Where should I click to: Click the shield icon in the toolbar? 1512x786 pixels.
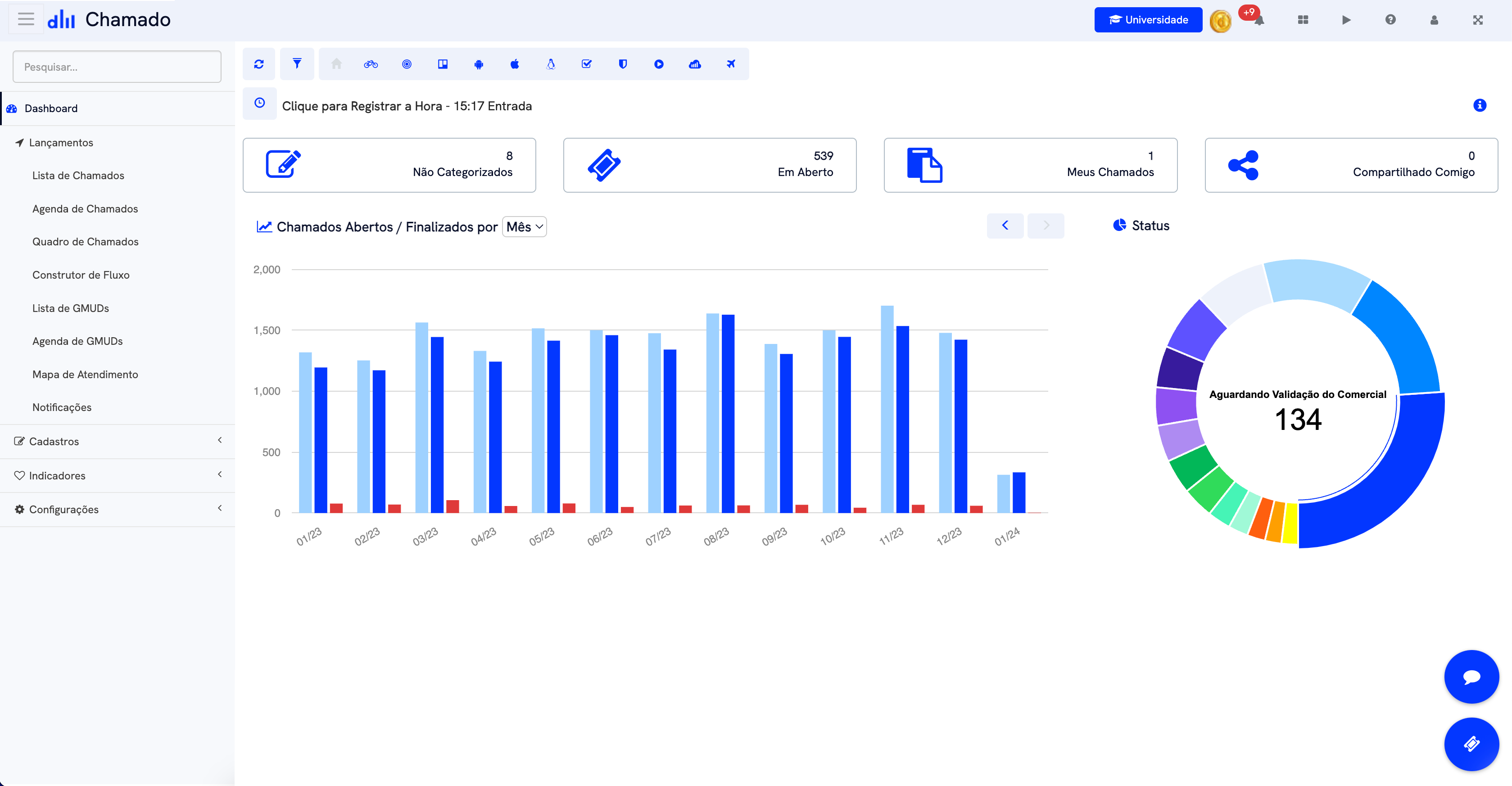tap(622, 63)
